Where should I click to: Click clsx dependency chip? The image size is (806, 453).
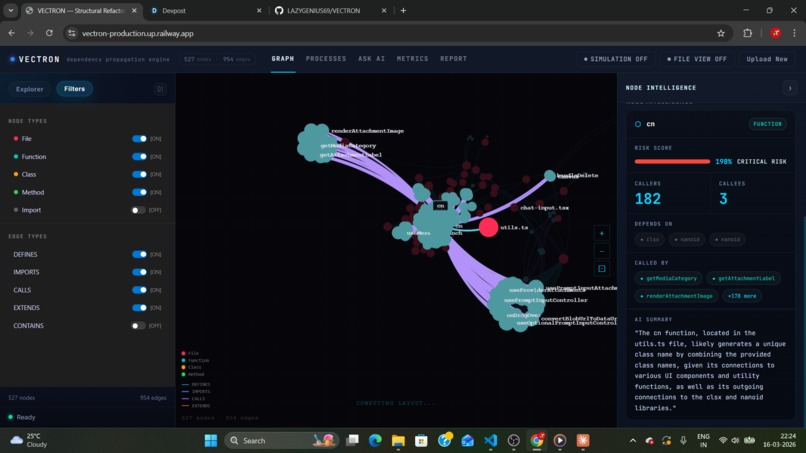649,240
